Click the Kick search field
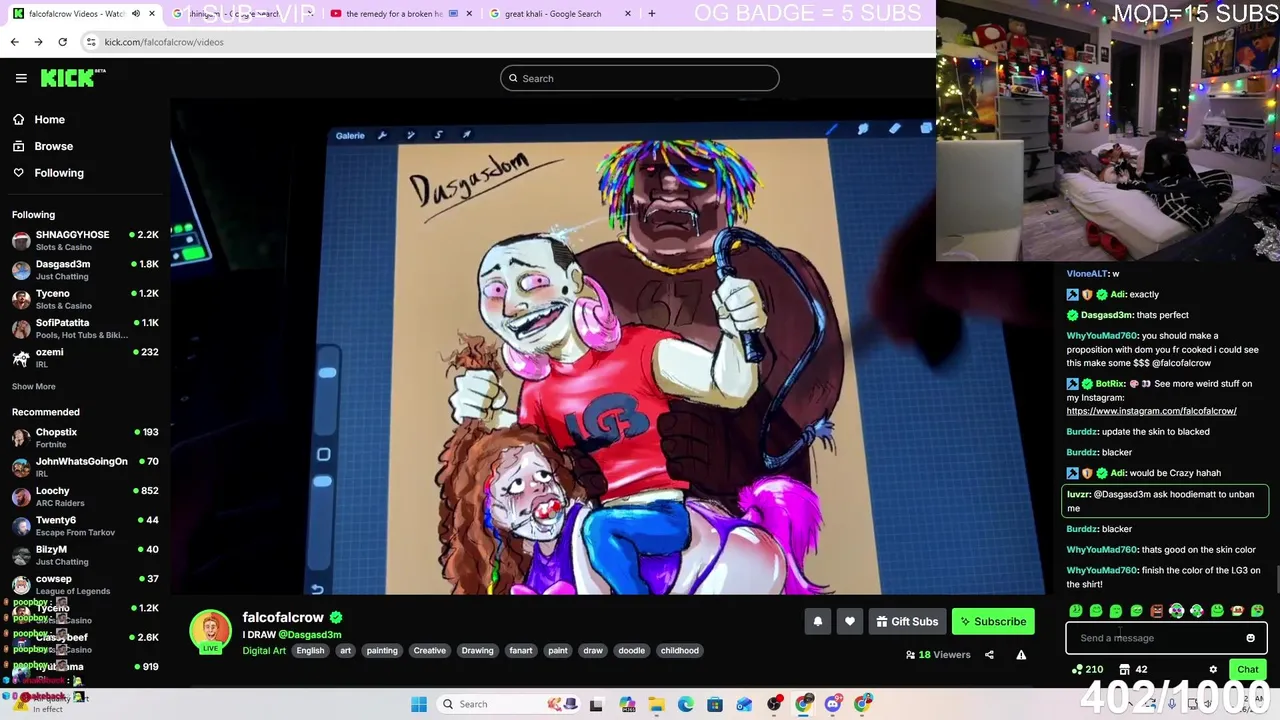 pyautogui.click(x=640, y=78)
